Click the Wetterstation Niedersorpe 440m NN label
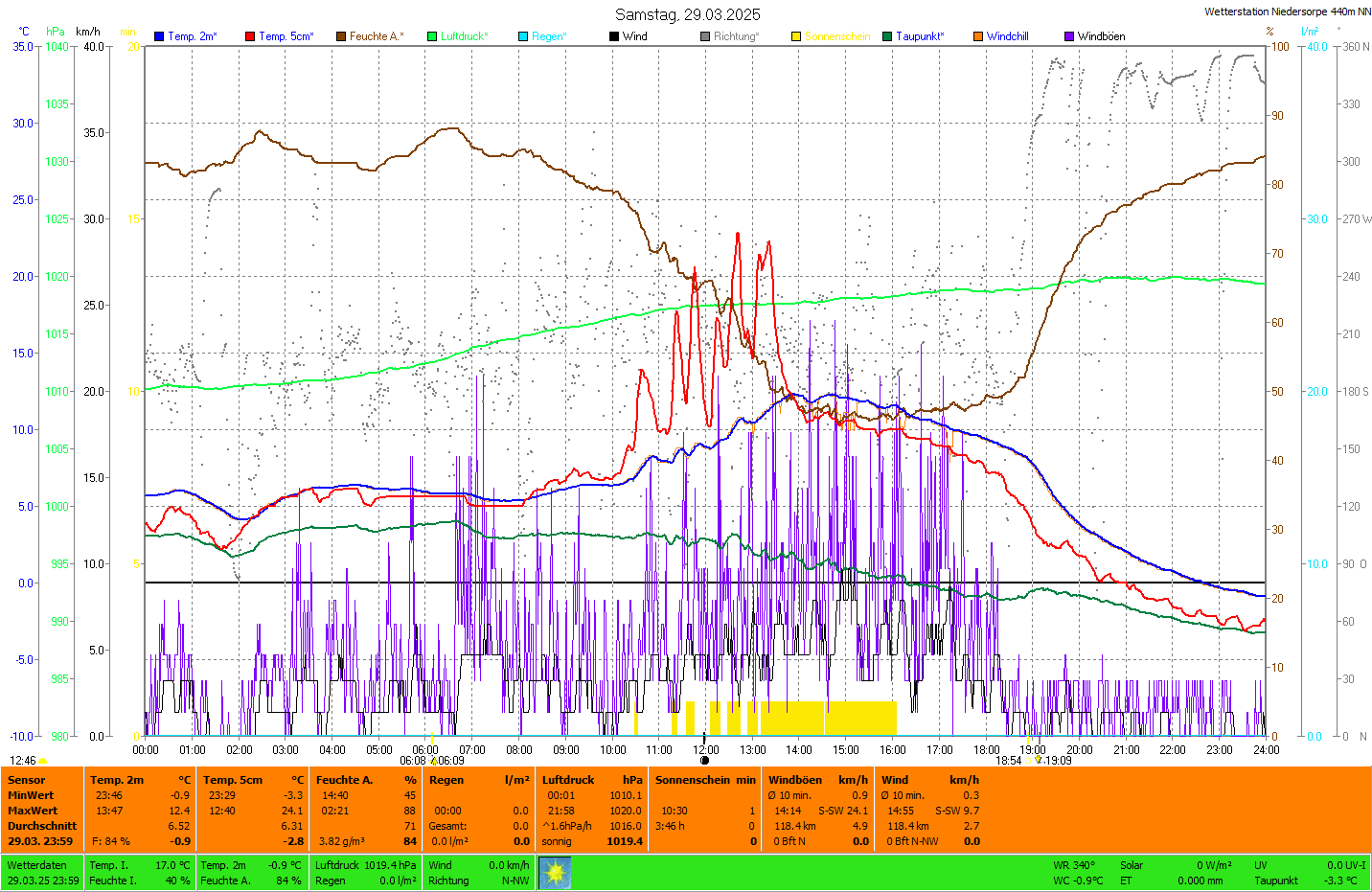The height and width of the screenshot is (892, 1372). (1287, 11)
